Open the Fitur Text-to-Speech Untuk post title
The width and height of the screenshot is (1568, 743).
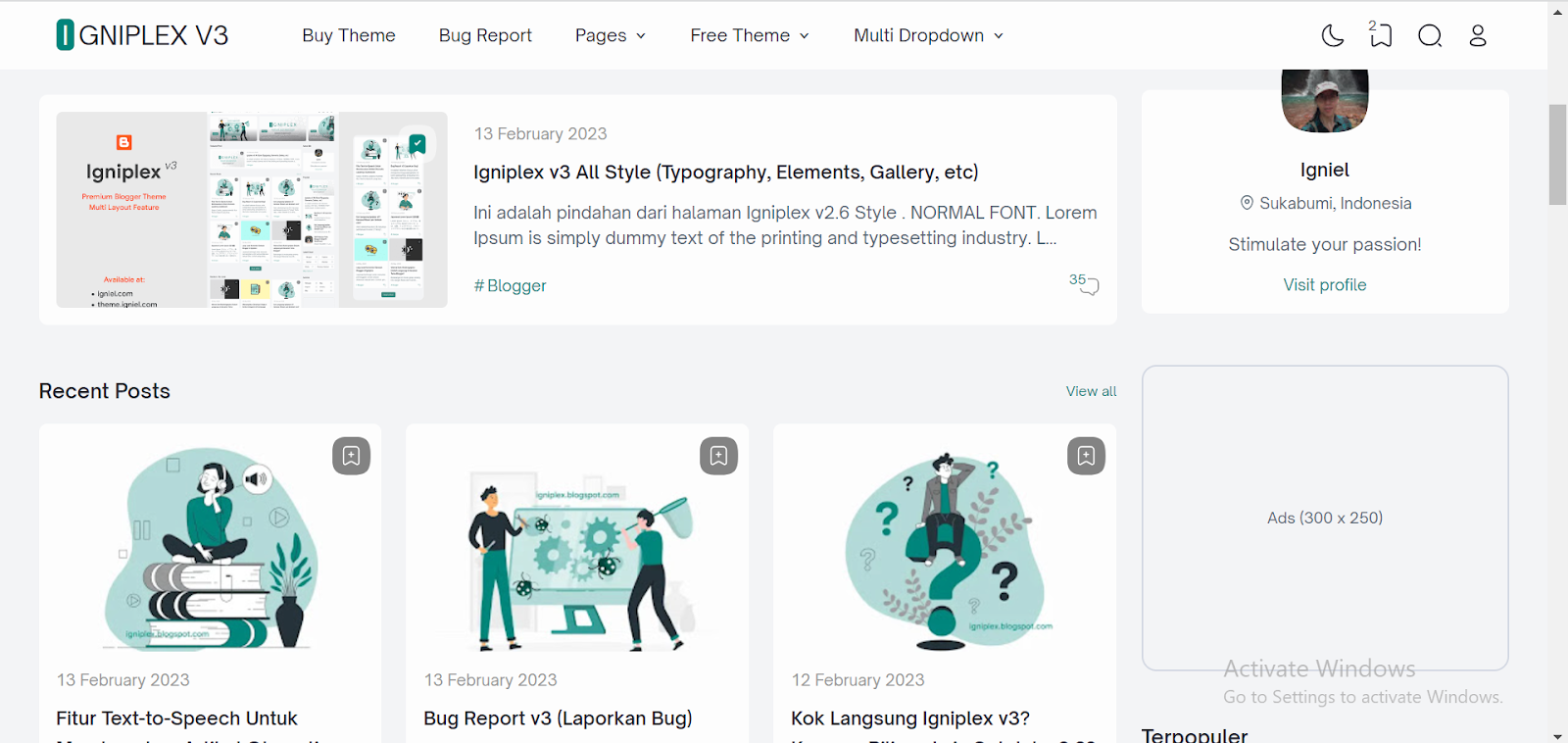[x=176, y=718]
